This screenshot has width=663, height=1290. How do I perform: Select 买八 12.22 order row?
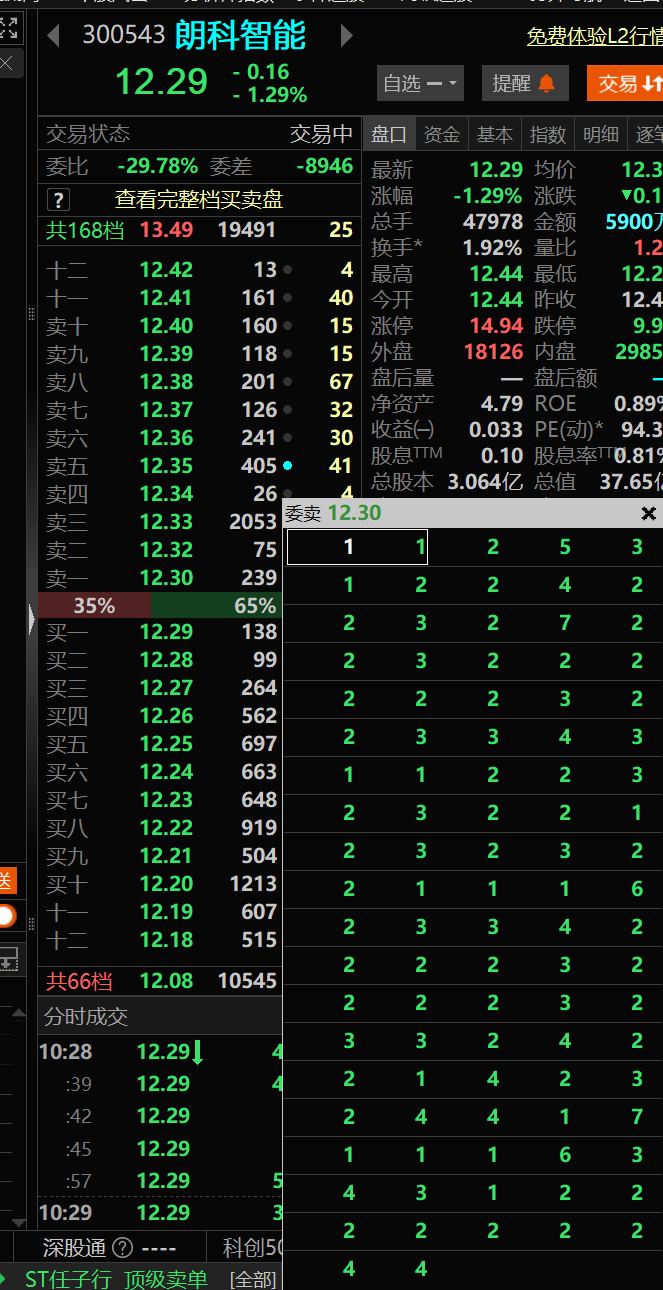click(161, 828)
